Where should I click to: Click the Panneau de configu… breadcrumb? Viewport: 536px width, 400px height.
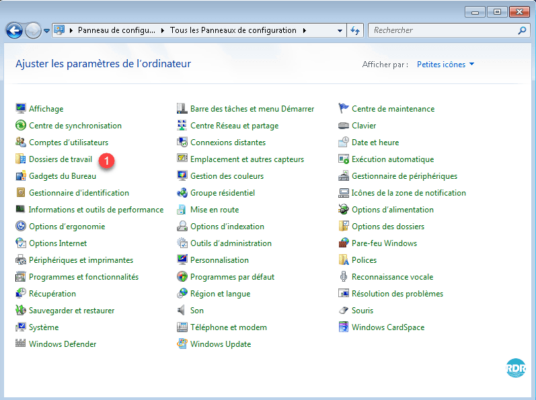116,30
